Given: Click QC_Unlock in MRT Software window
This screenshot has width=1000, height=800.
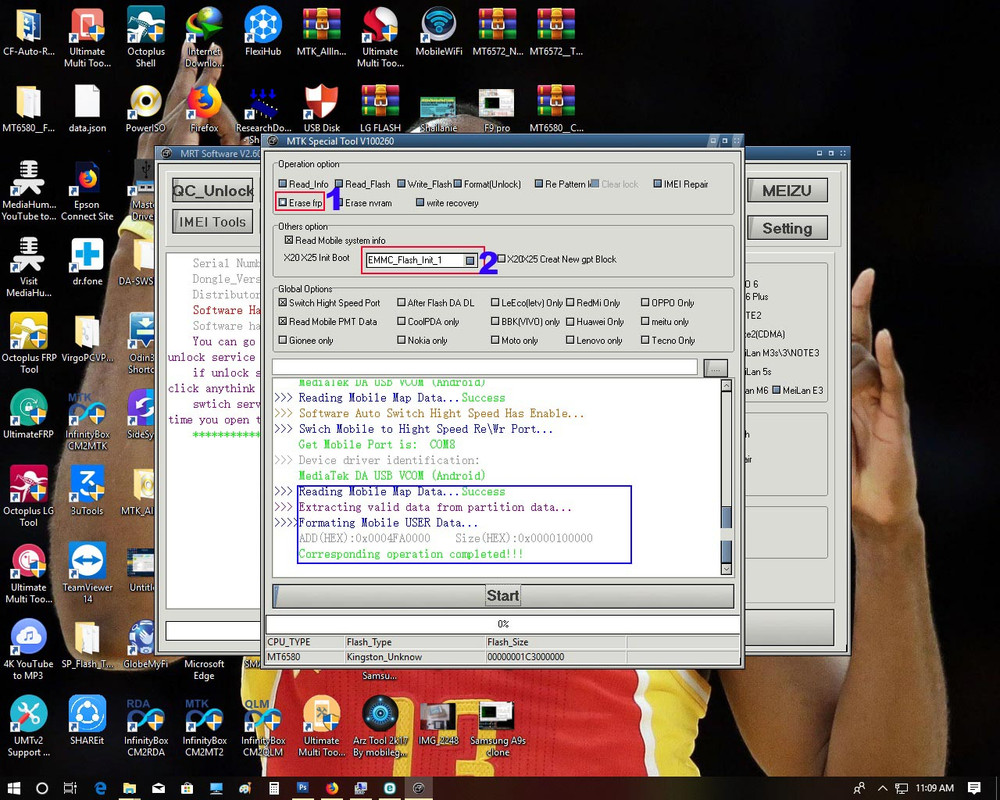Looking at the screenshot, I should (x=212, y=191).
